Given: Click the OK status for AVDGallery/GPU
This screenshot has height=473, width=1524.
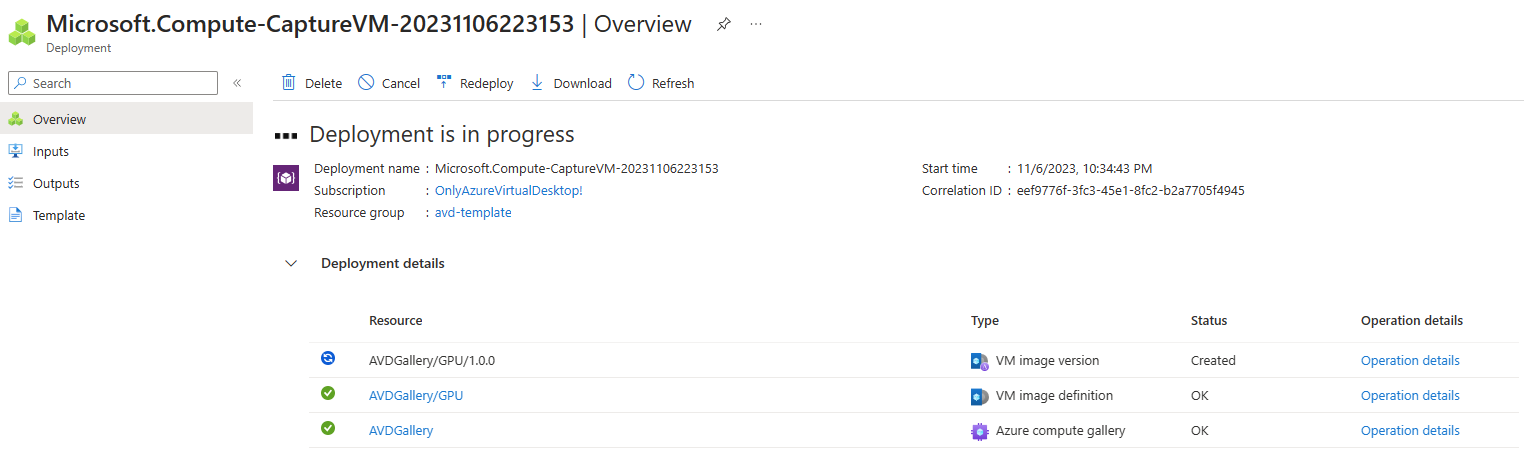Looking at the screenshot, I should tap(1200, 395).
